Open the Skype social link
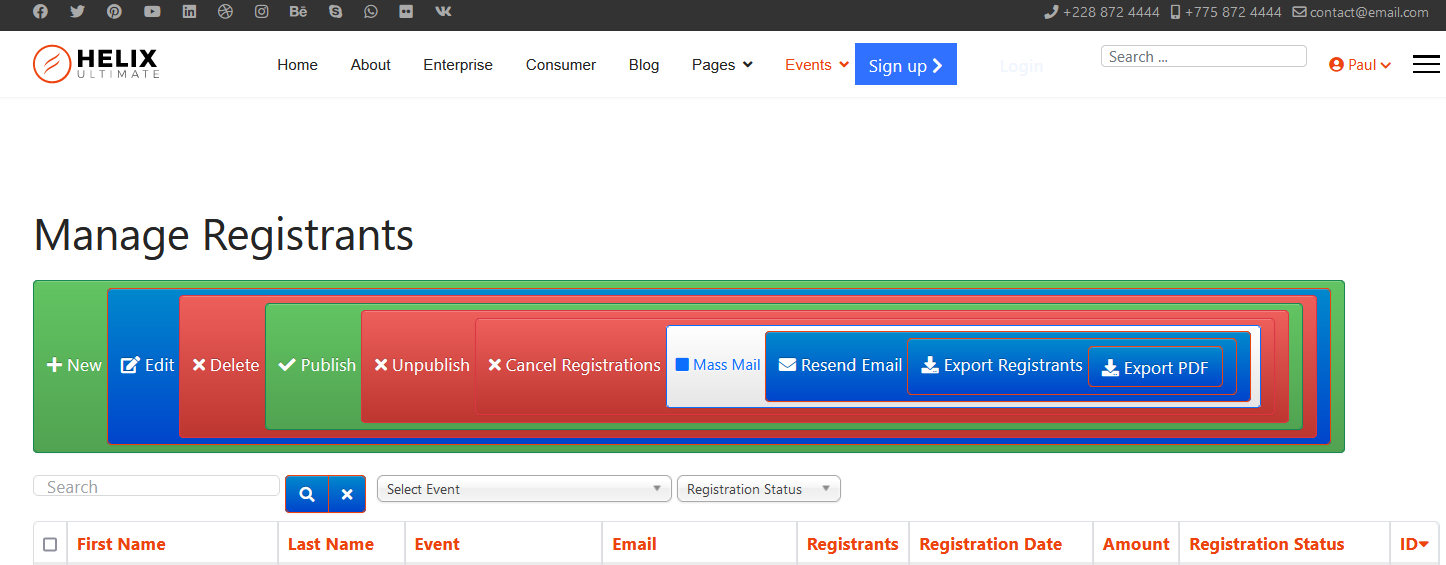Screen dimensions: 1446x565 pyautogui.click(x=335, y=12)
